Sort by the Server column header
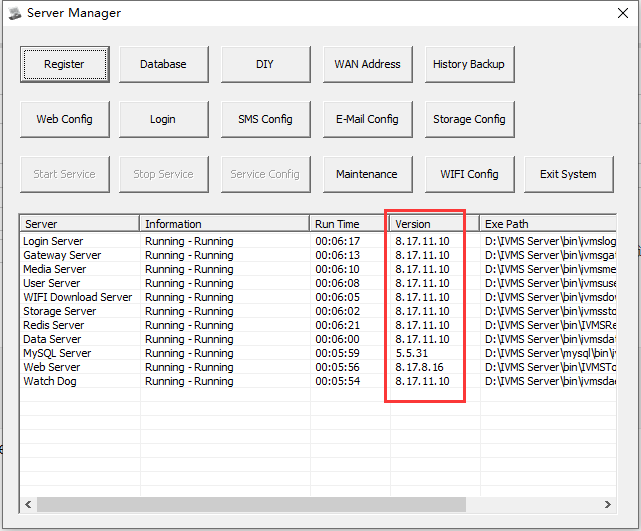The height and width of the screenshot is (531, 641). click(80, 224)
